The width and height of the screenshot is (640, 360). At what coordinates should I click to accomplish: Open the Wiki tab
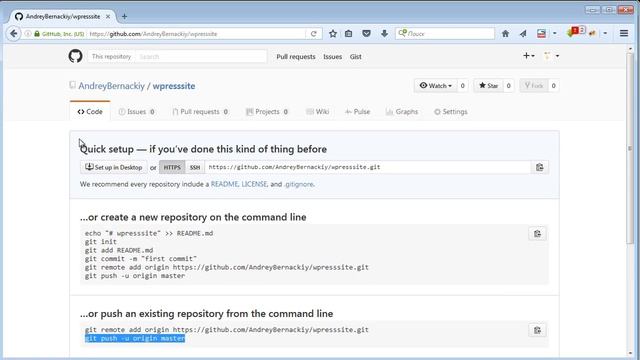click(x=318, y=111)
